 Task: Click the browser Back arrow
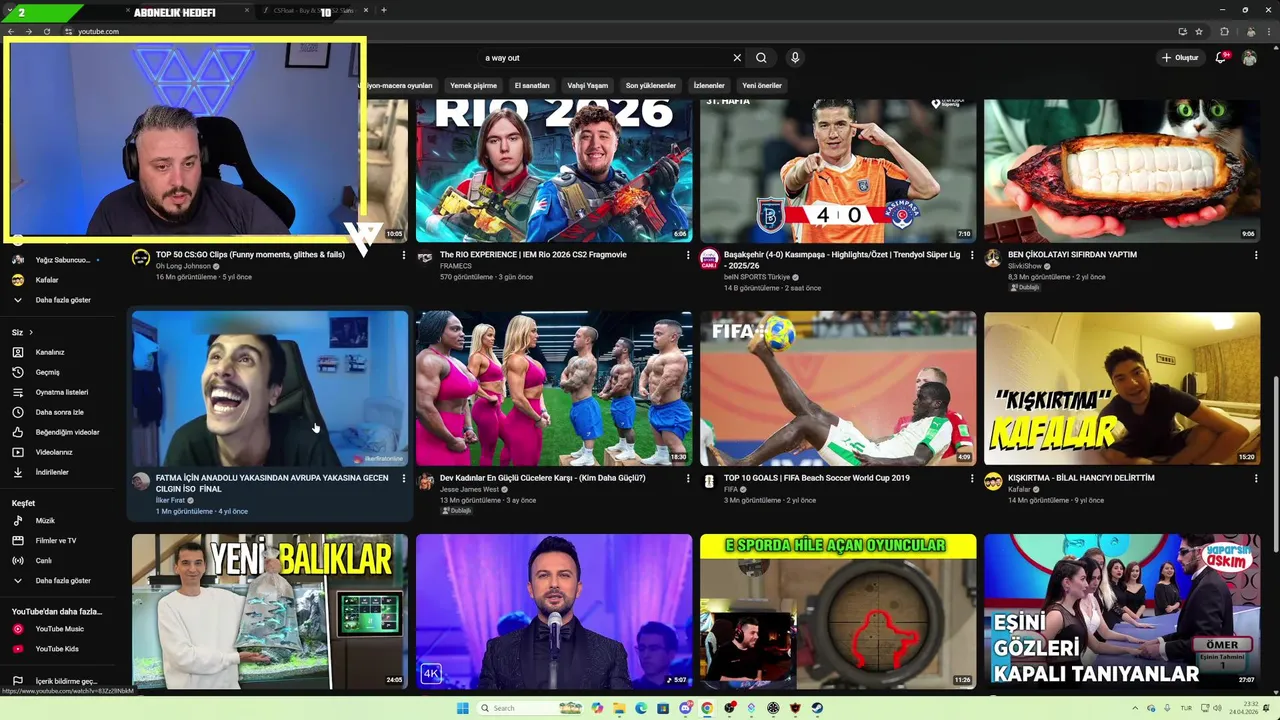10,31
